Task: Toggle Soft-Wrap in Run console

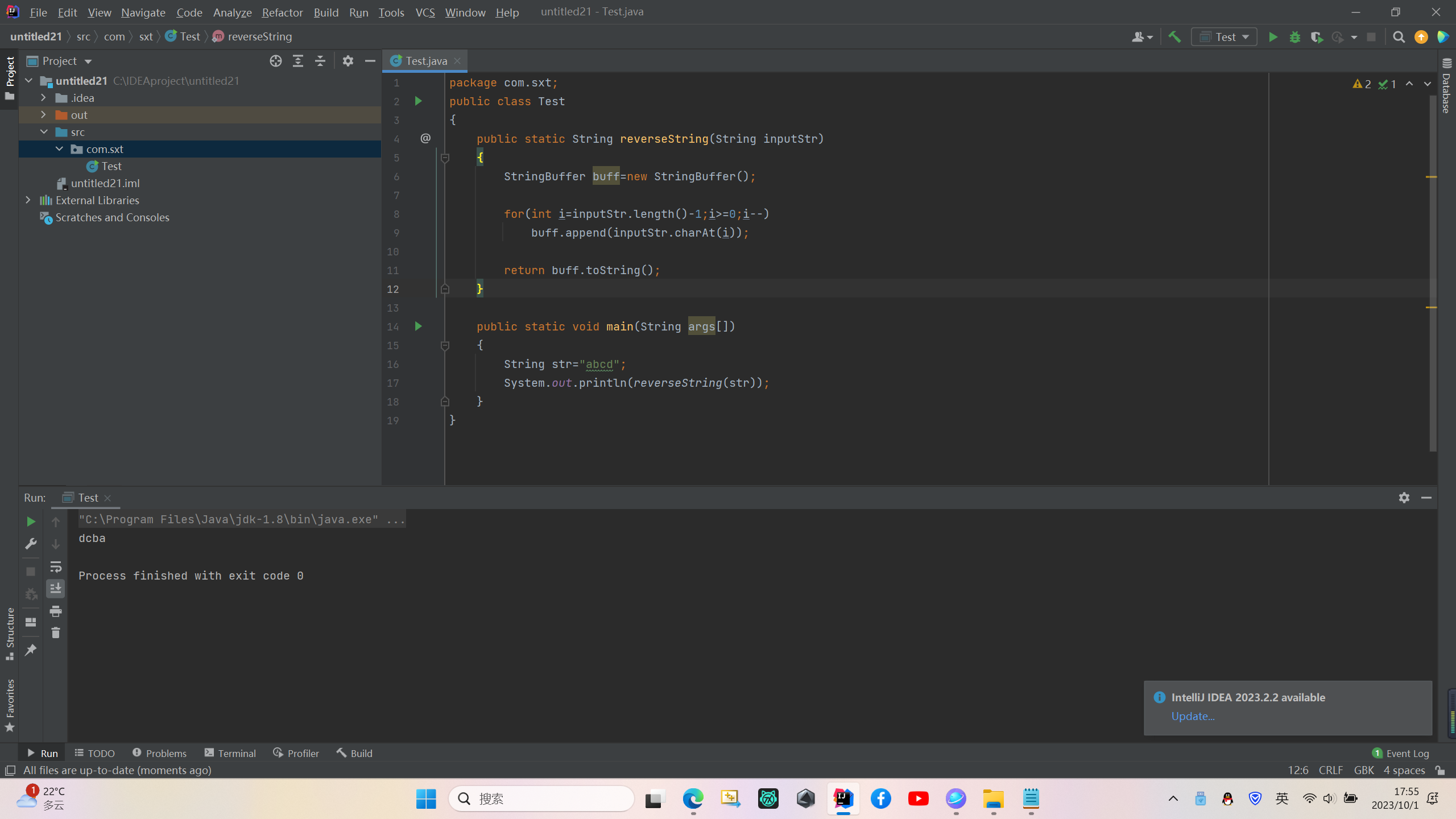Action: (x=56, y=566)
